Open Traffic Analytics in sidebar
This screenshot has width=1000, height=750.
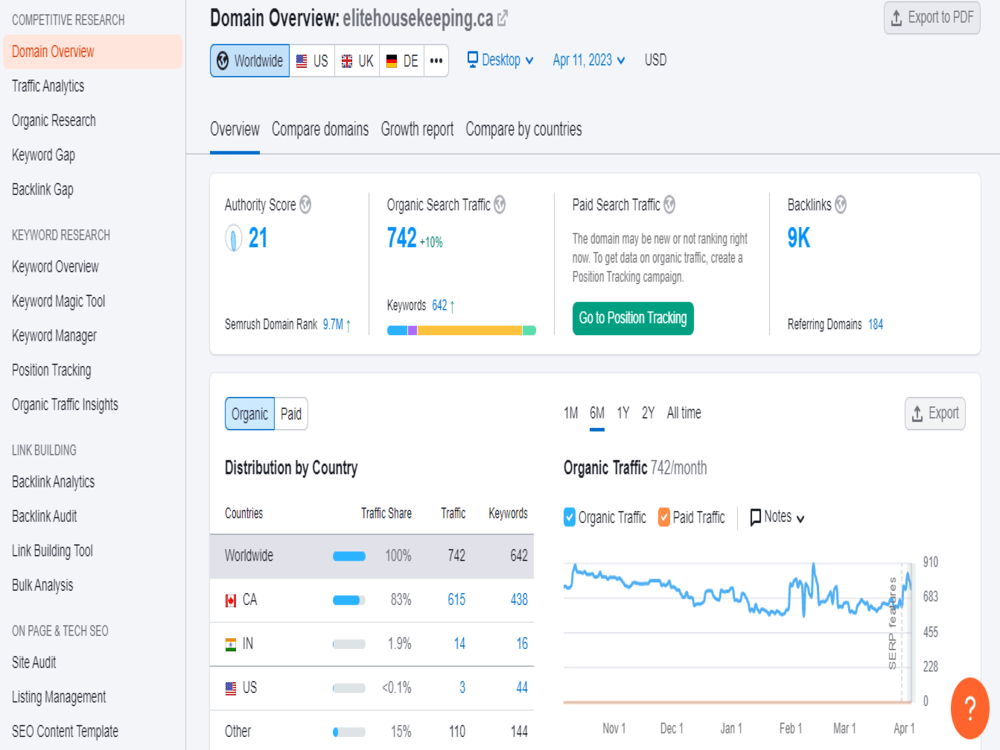tap(48, 86)
